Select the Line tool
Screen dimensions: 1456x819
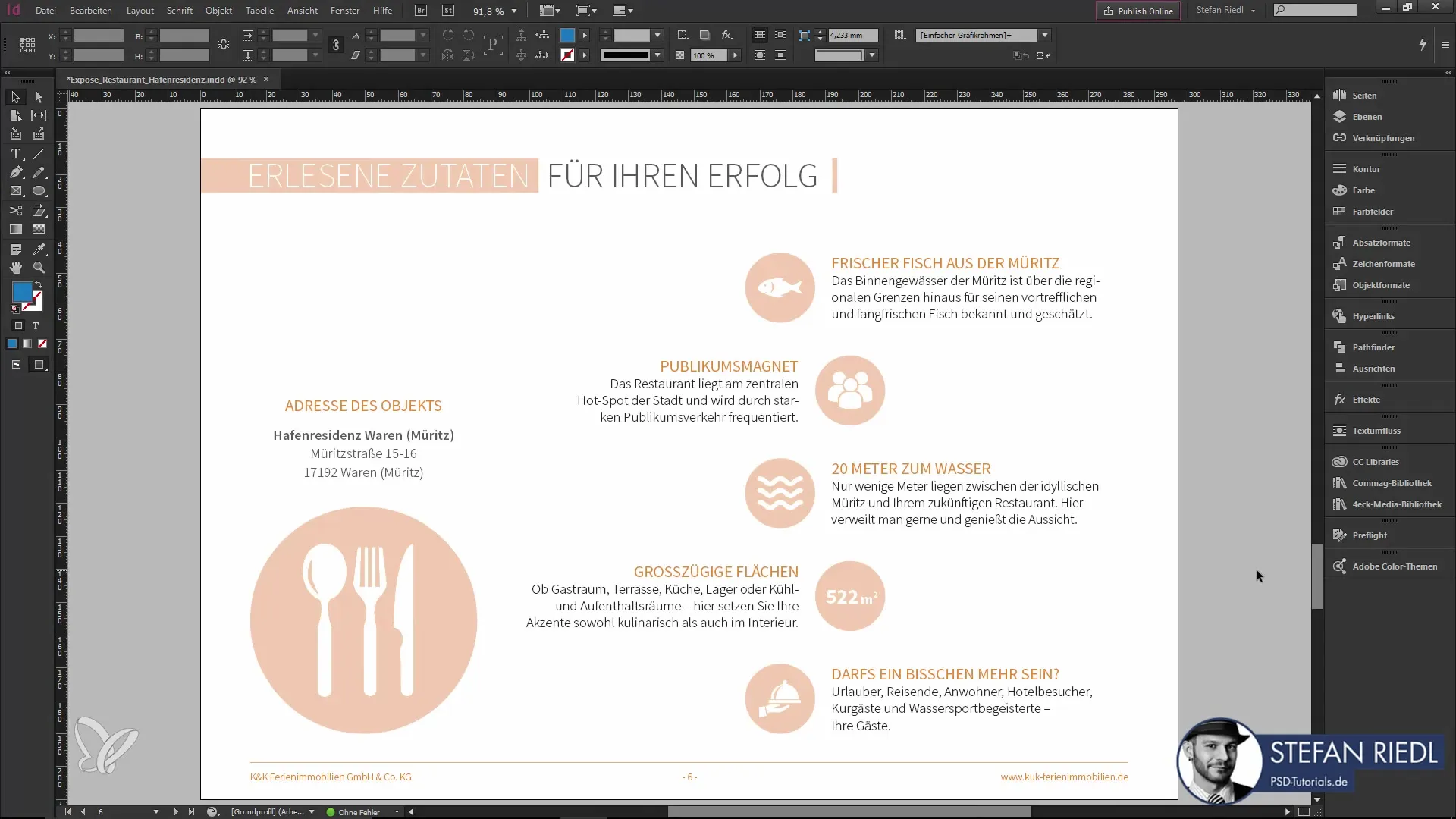click(39, 154)
